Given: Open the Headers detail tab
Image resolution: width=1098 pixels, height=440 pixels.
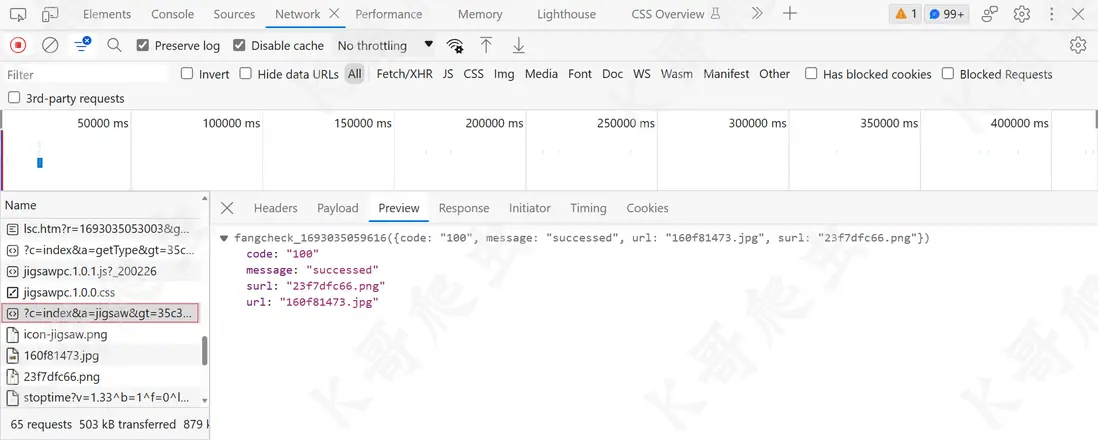Looking at the screenshot, I should 275,208.
